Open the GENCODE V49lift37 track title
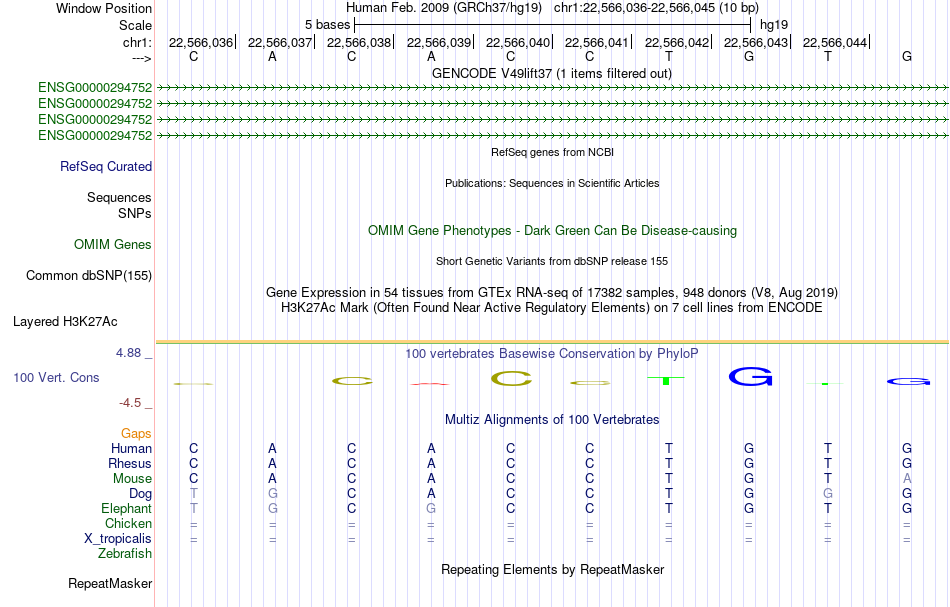 coord(551,73)
